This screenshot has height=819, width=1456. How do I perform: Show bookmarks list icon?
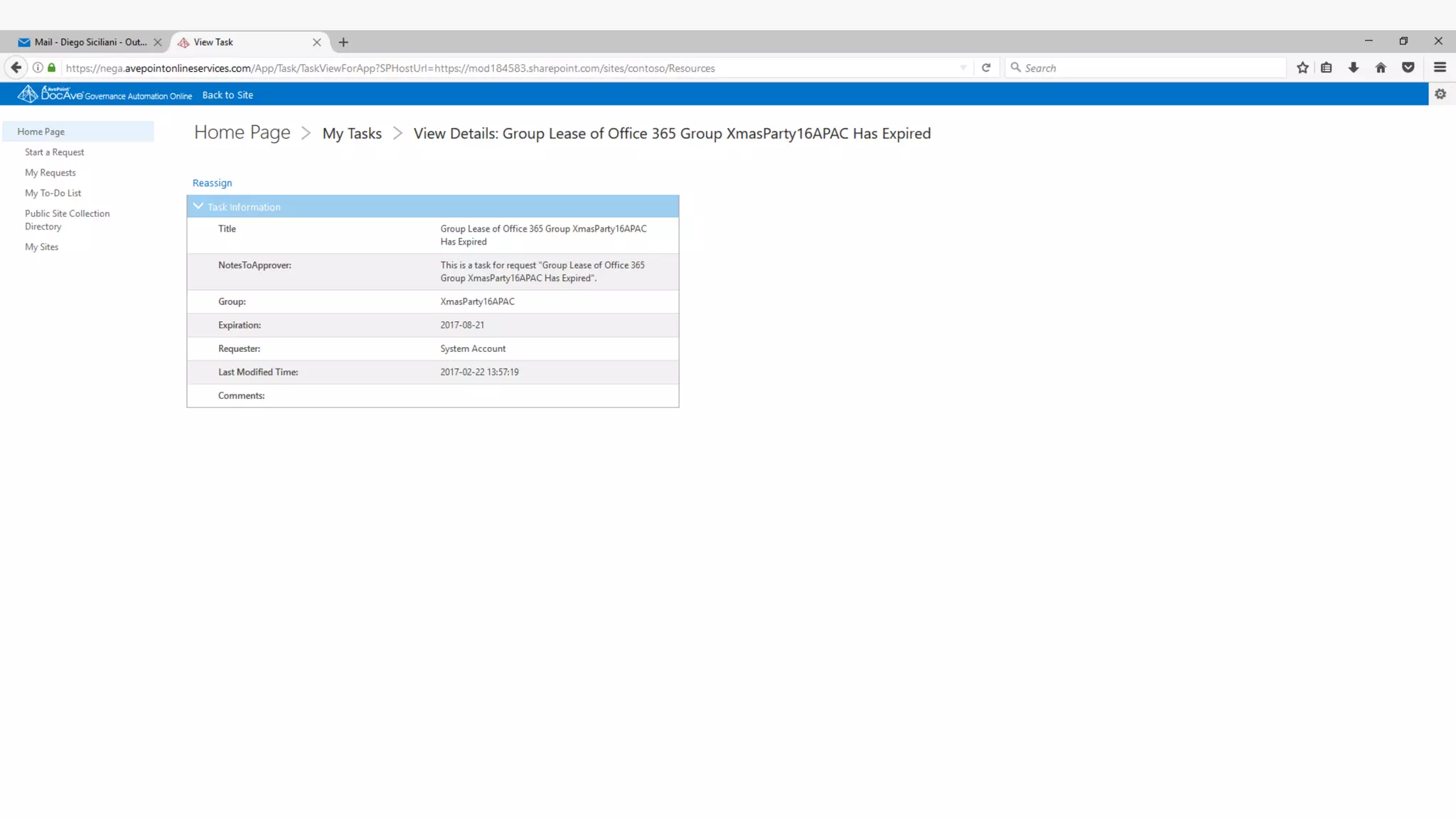click(x=1327, y=68)
